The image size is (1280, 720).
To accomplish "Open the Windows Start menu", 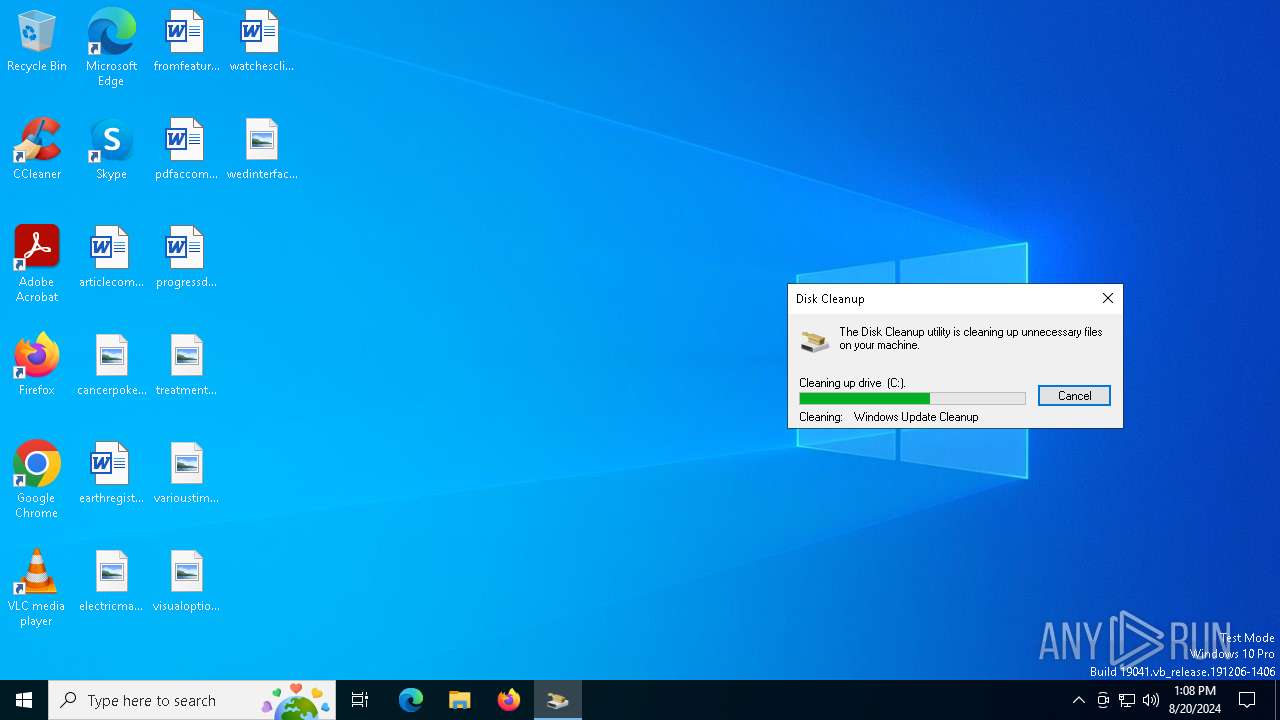I will point(24,700).
